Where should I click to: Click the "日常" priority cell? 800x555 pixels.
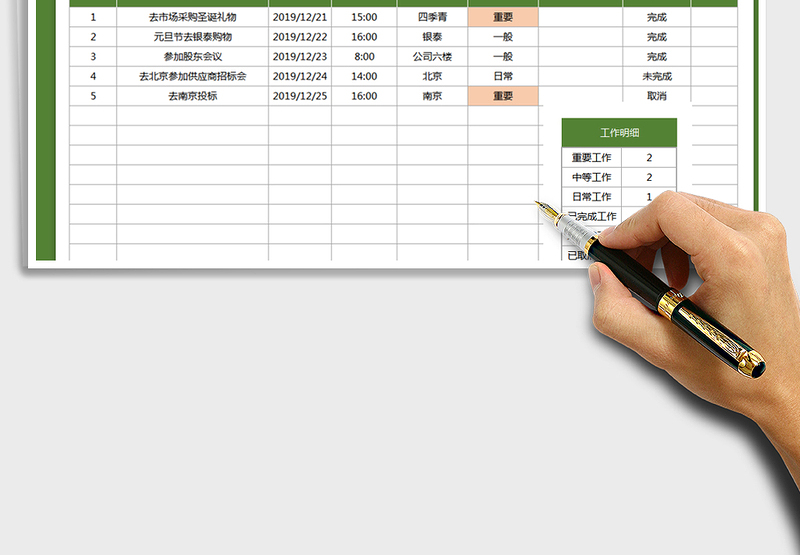pyautogui.click(x=503, y=76)
